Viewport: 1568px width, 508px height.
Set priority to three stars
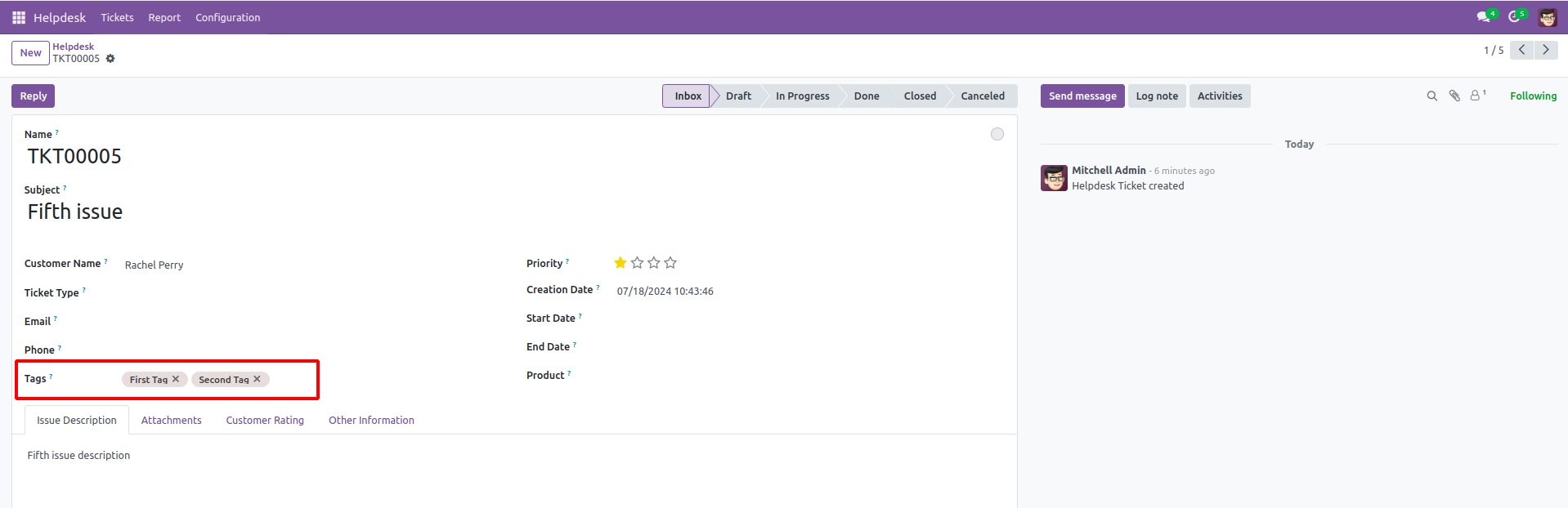click(653, 263)
